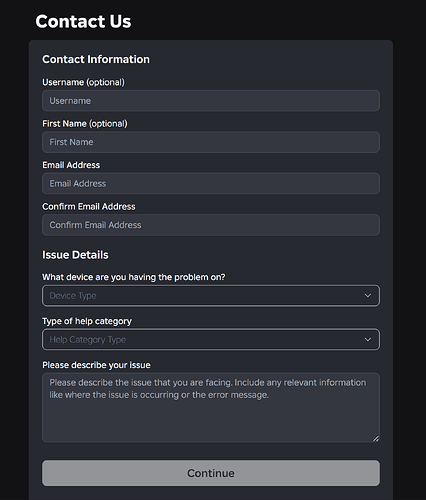
Task: Click the "Confirm Email Address" label text
Action: coord(89,207)
